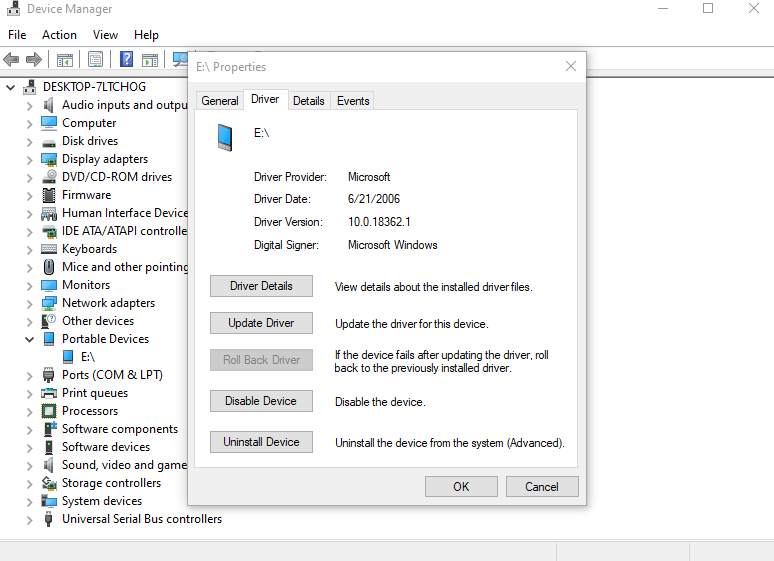Viewport: 774px width, 561px height.
Task: Expand the System devices category
Action: click(x=30, y=502)
